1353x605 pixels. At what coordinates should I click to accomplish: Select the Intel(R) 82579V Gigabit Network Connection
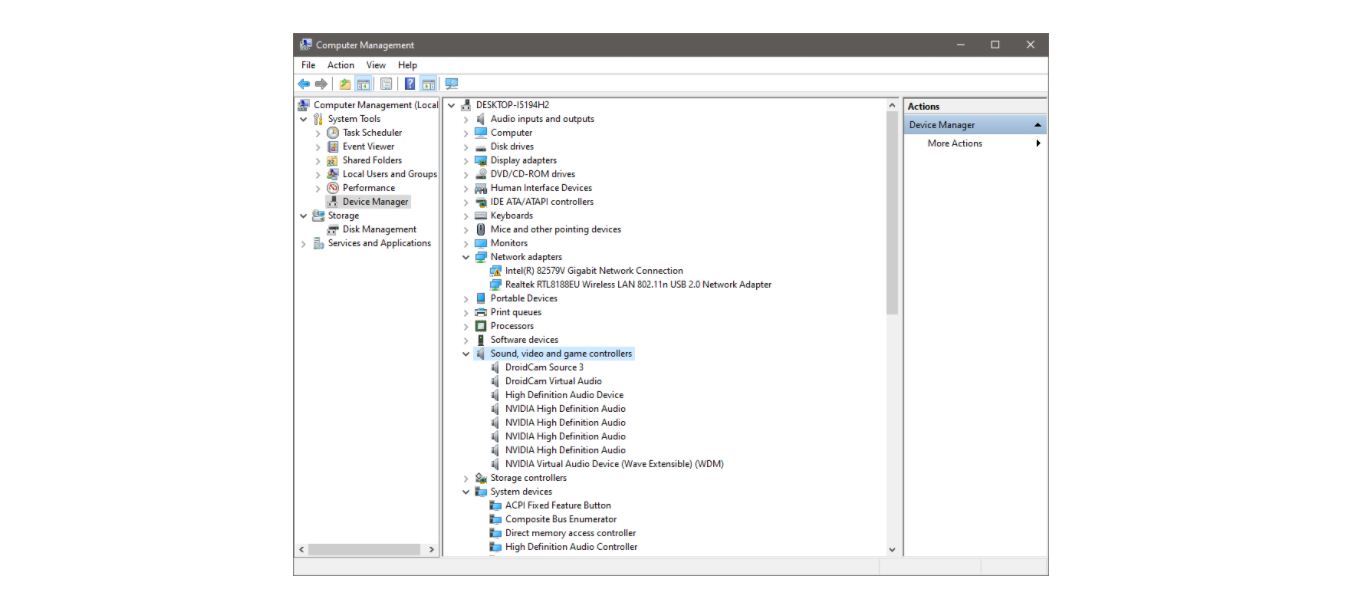coord(590,270)
